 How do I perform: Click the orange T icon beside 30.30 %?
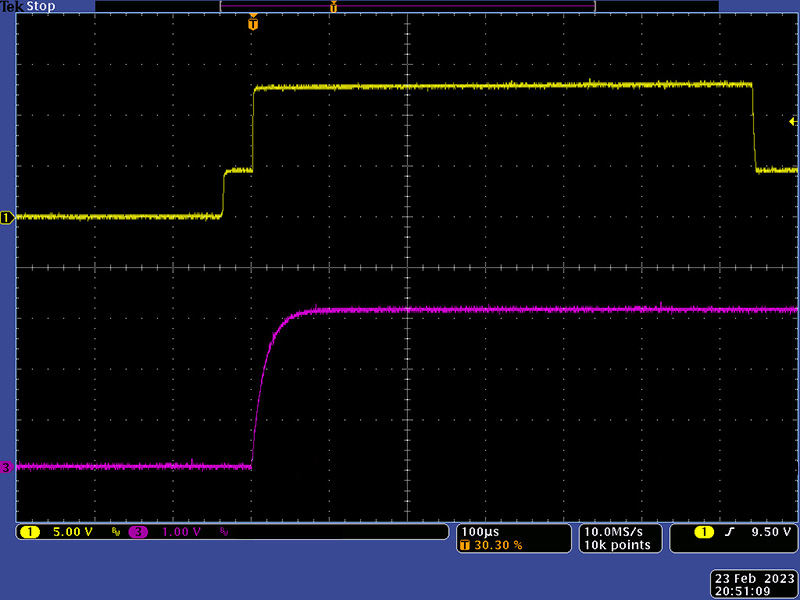(465, 546)
